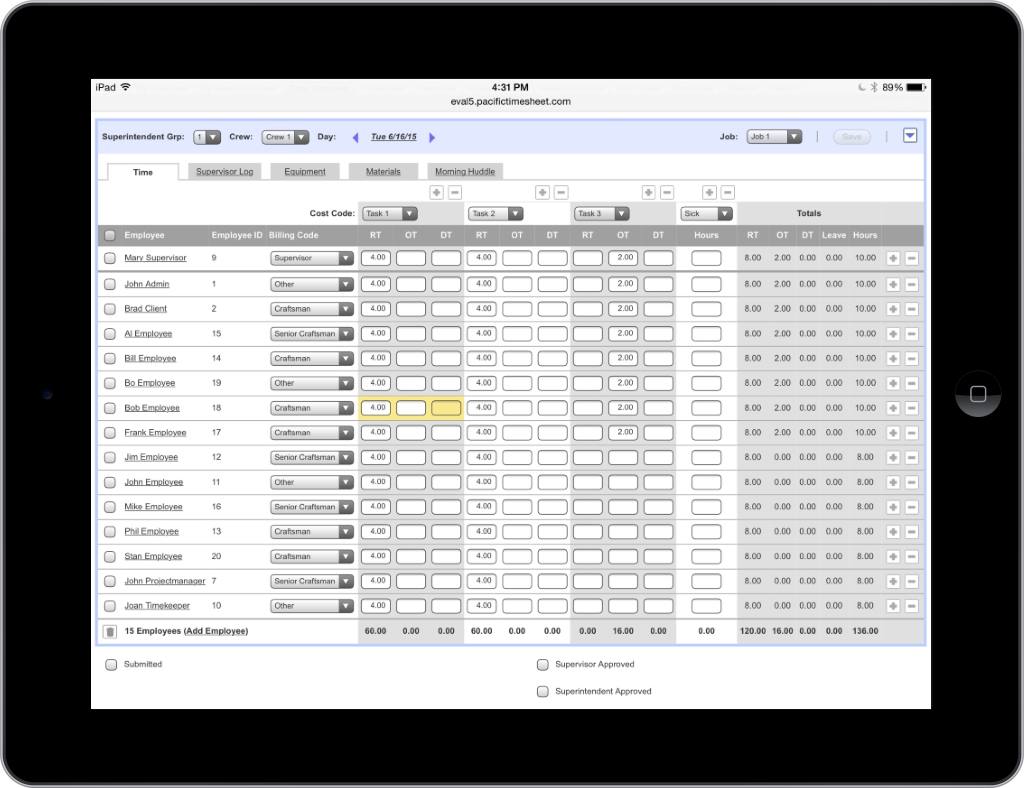Screen dimensions: 1024x788
Task: Click the trash icon beside 15 Employees
Action: 110,631
